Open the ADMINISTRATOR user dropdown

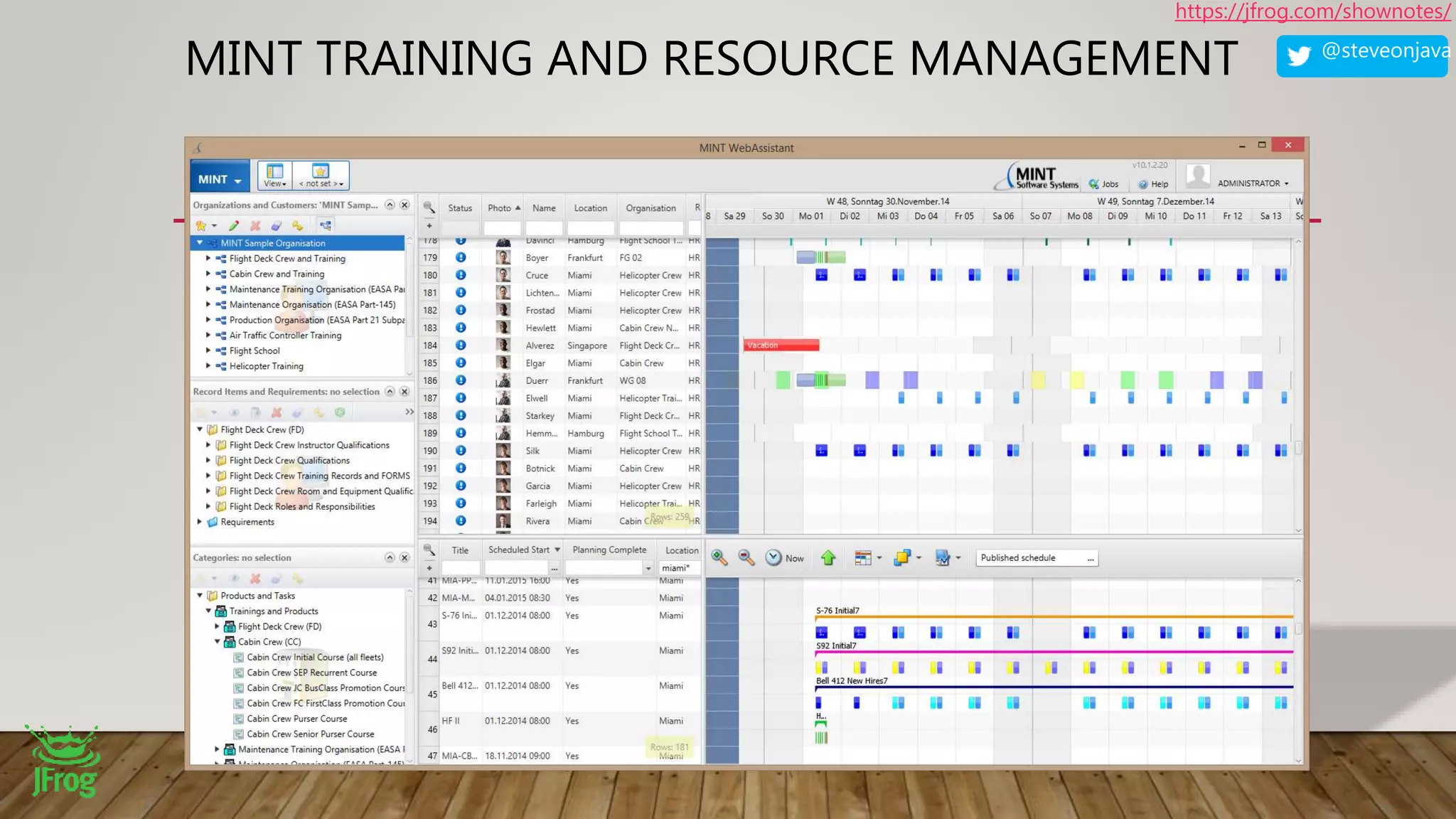click(1253, 183)
